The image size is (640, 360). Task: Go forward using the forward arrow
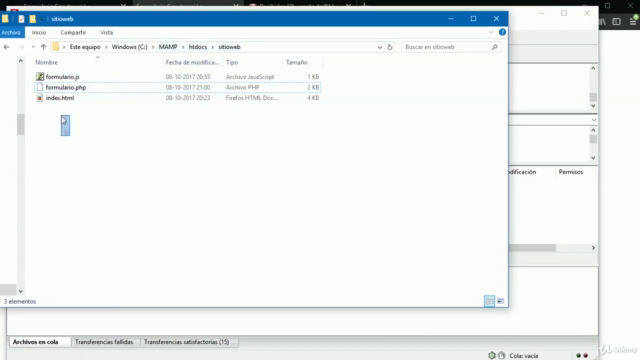pos(21,47)
